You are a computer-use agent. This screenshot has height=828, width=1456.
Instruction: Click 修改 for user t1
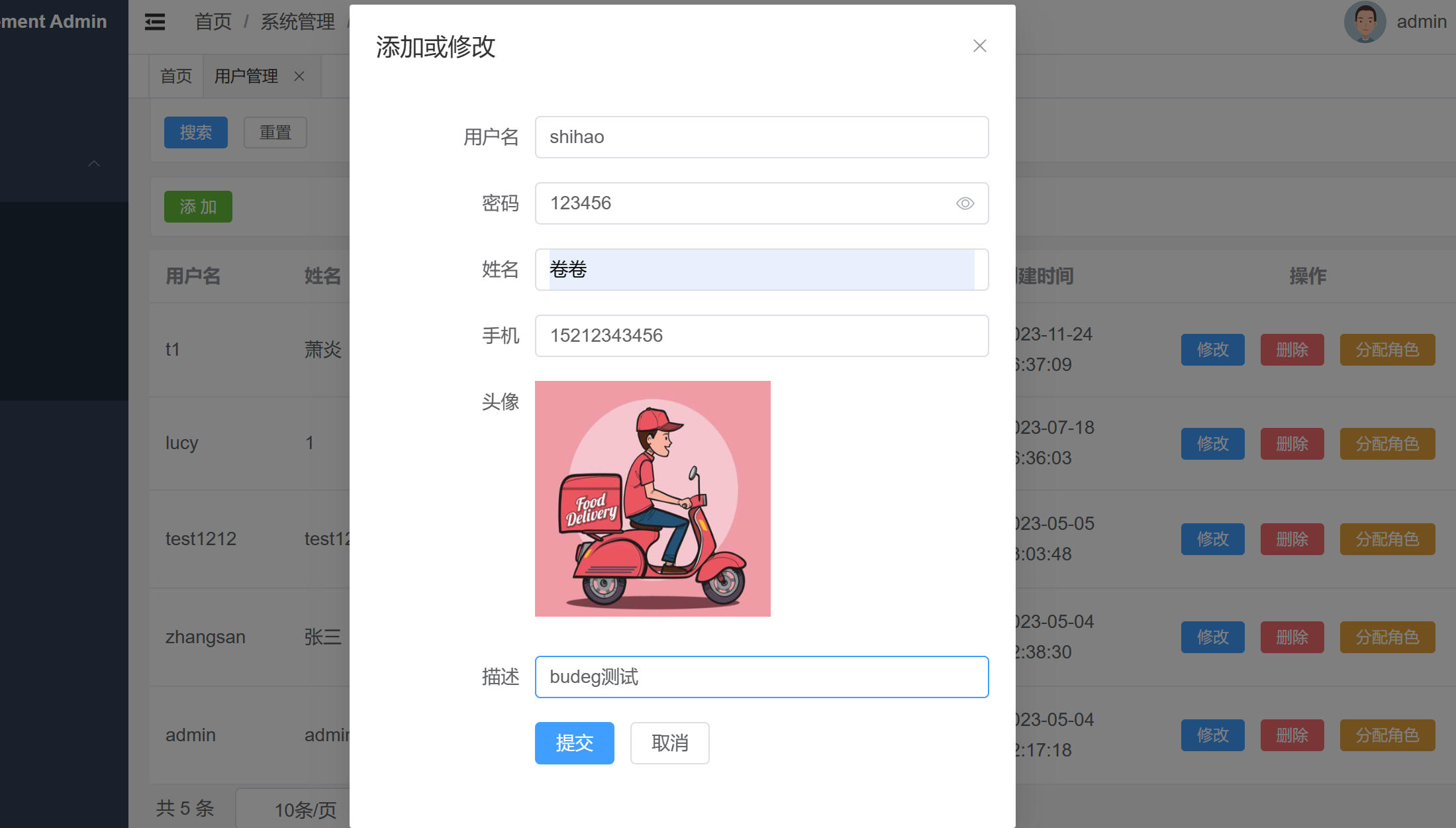click(x=1213, y=350)
